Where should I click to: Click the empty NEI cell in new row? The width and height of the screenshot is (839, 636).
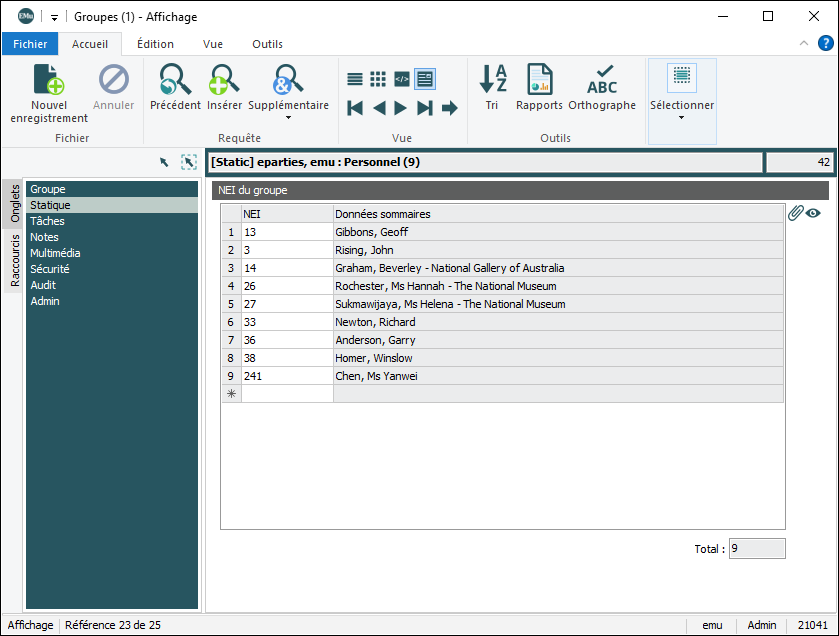pos(286,394)
